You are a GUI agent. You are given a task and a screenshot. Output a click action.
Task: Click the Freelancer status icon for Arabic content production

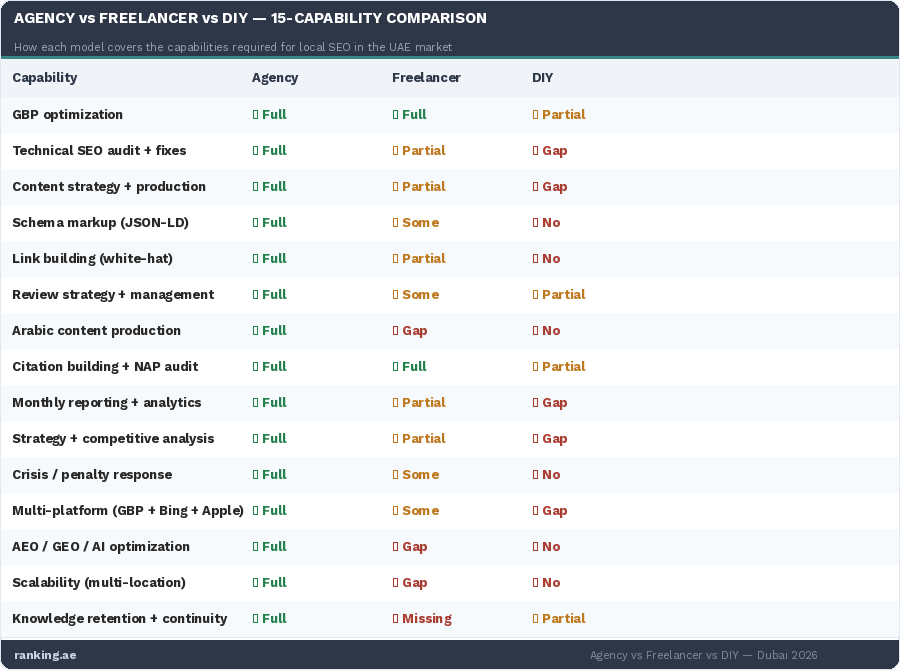pos(395,331)
